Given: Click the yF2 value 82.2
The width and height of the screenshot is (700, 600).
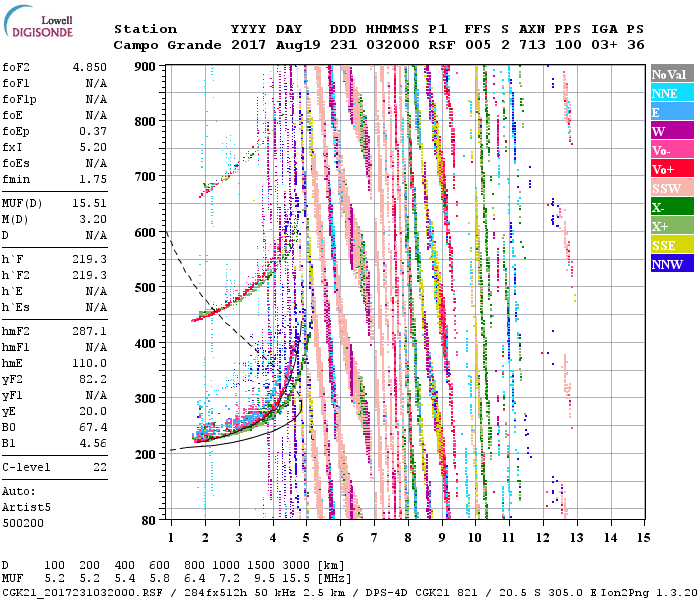Looking at the screenshot, I should 93,379.
